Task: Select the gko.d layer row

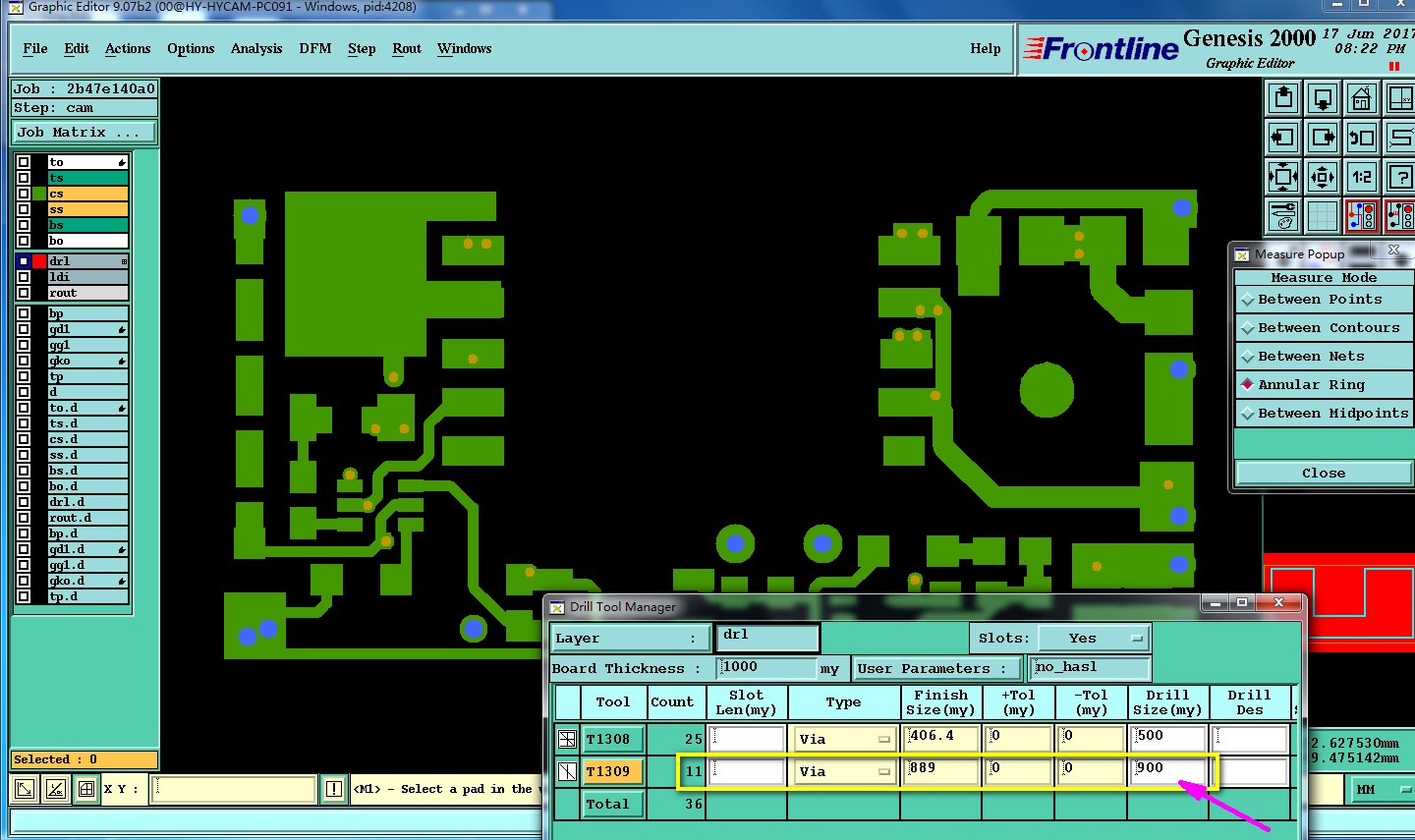Action: (88, 581)
